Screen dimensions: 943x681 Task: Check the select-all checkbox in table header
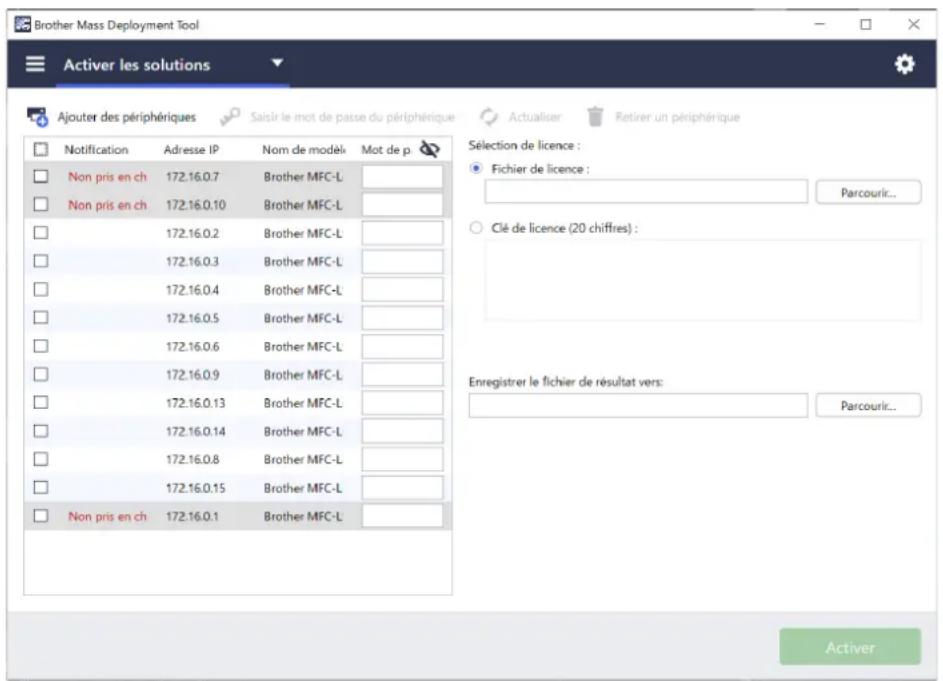[40, 149]
